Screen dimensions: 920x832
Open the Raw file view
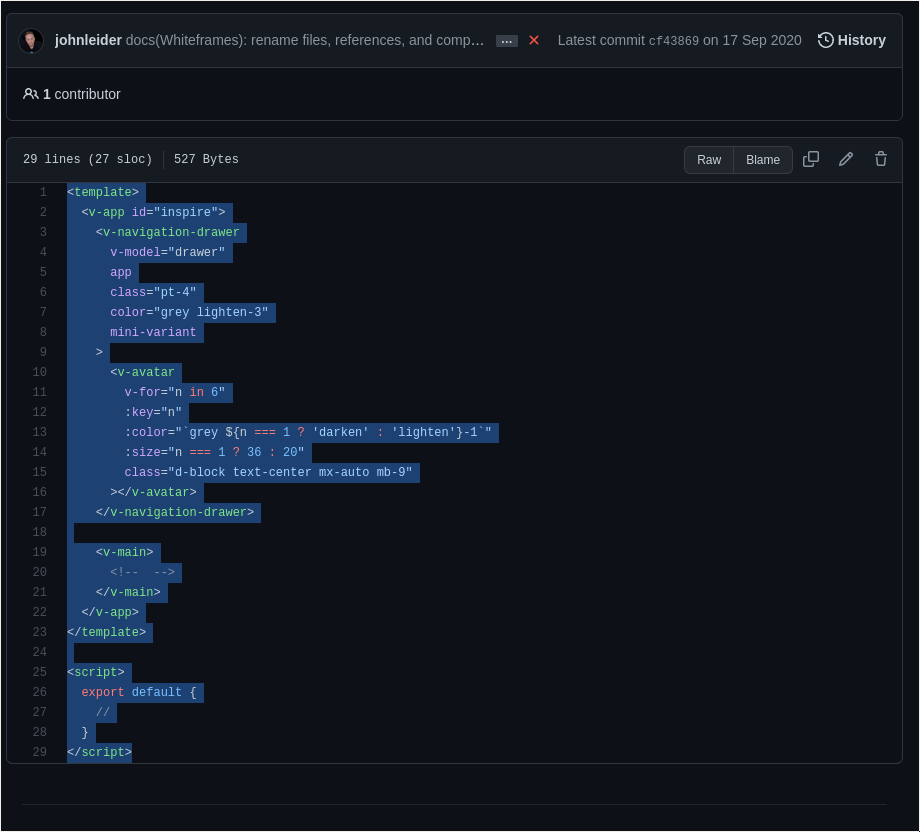point(709,160)
